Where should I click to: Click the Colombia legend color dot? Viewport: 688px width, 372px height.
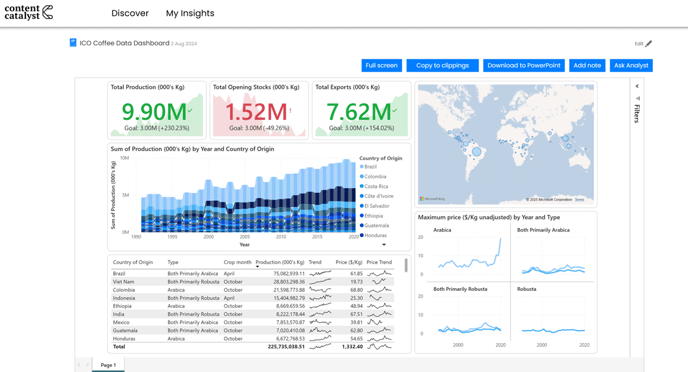pyautogui.click(x=362, y=176)
